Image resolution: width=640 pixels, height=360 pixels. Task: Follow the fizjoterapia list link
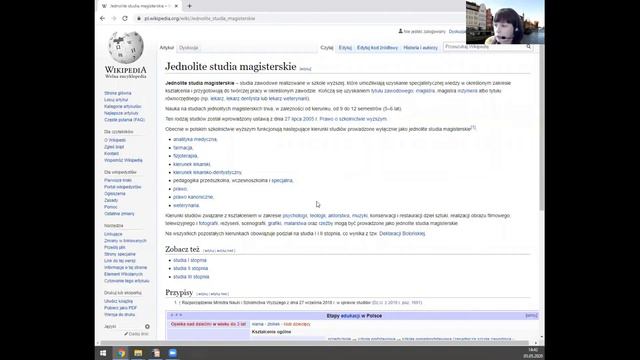tap(185, 156)
